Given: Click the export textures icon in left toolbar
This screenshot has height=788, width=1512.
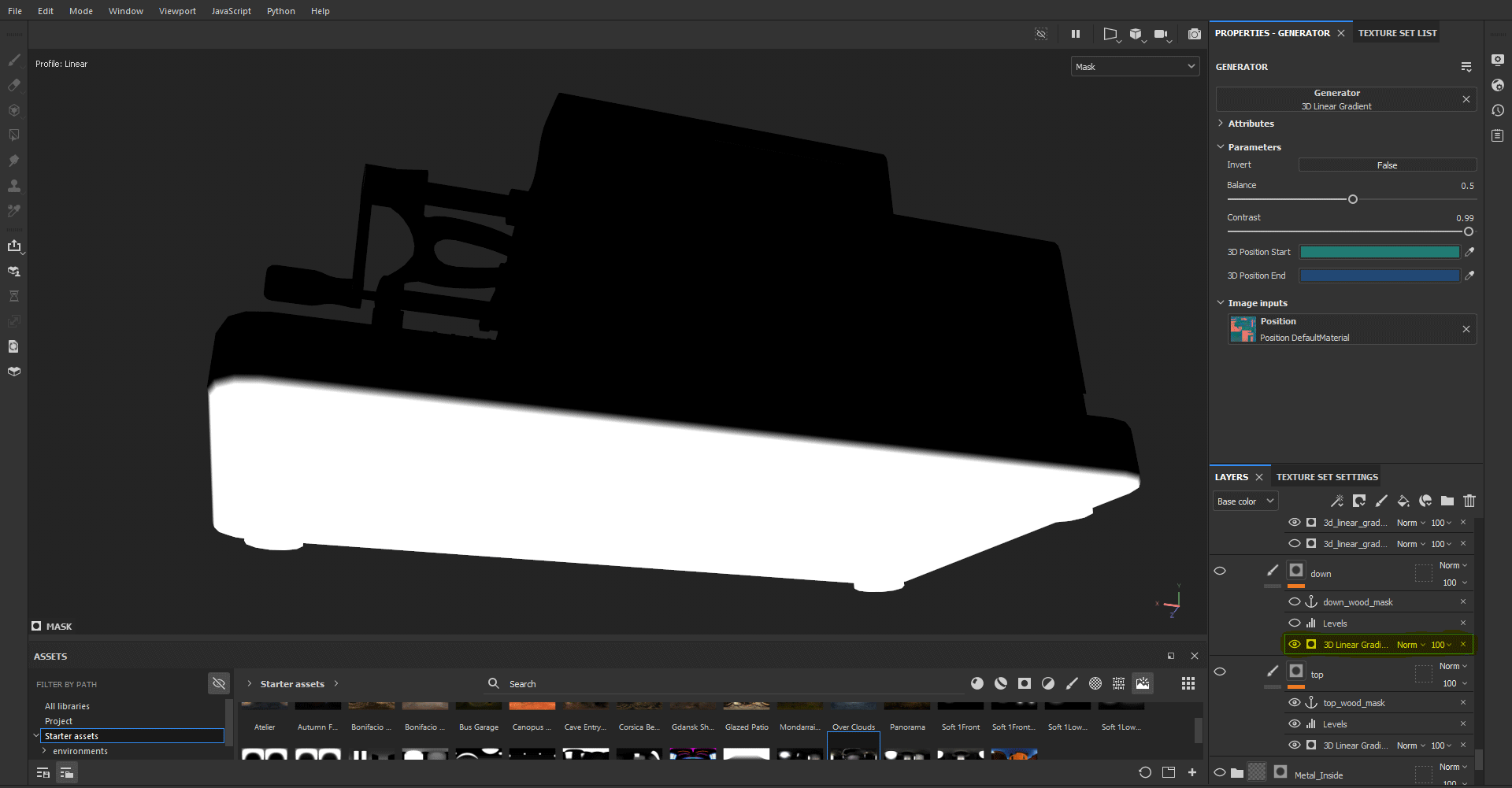Looking at the screenshot, I should 14,246.
